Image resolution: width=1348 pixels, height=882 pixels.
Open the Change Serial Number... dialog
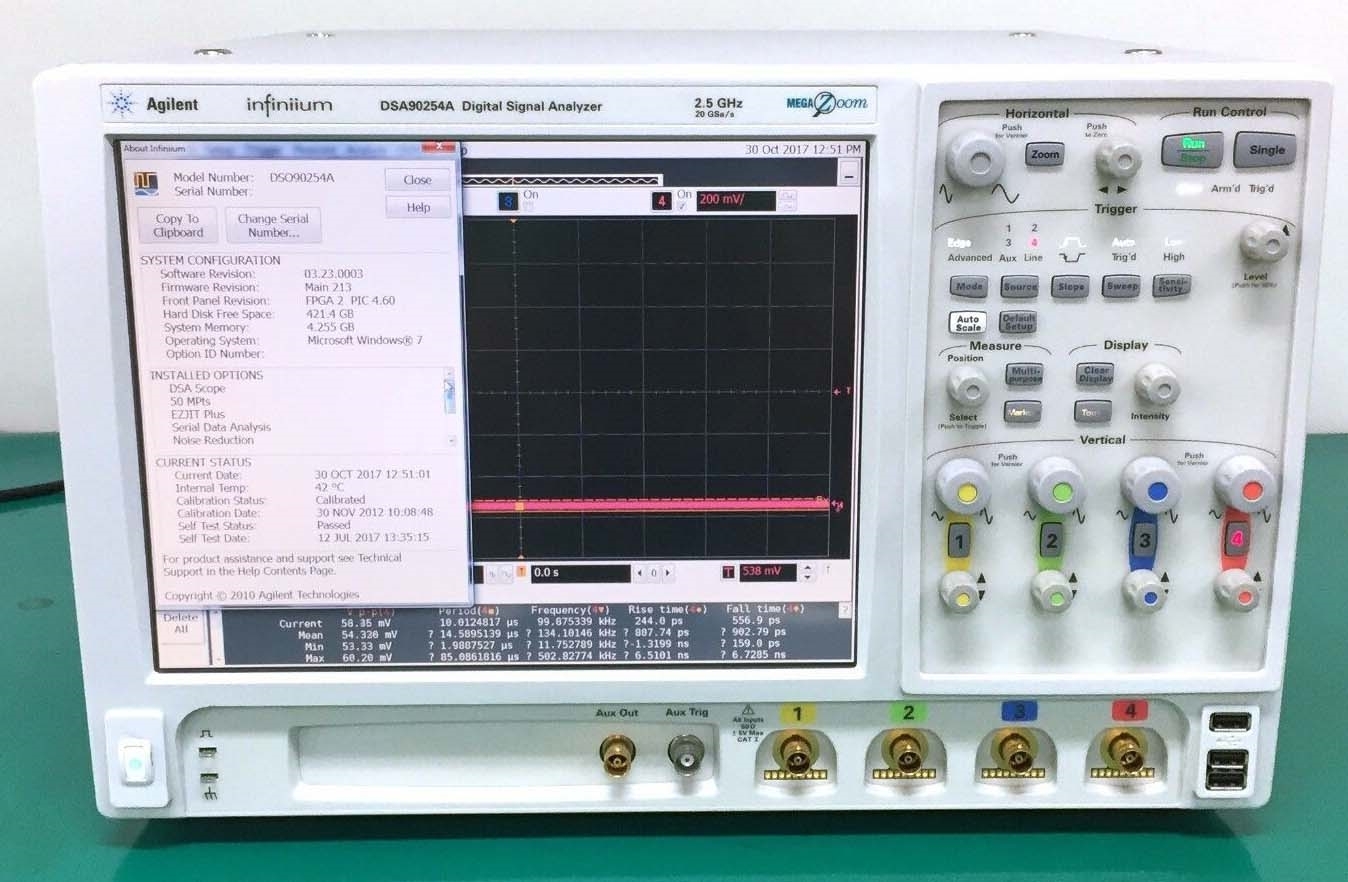(x=273, y=225)
